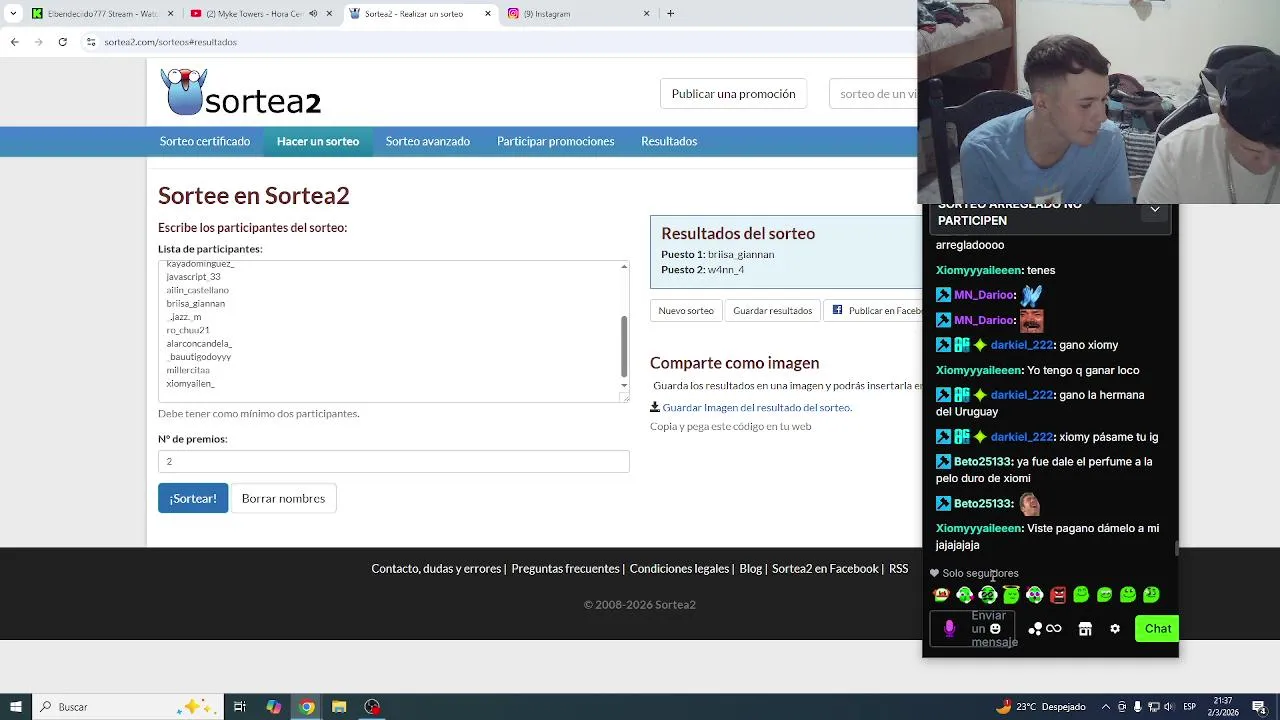Click Nuevo sorteo button
Screen dimensions: 1280x720
[x=686, y=310]
